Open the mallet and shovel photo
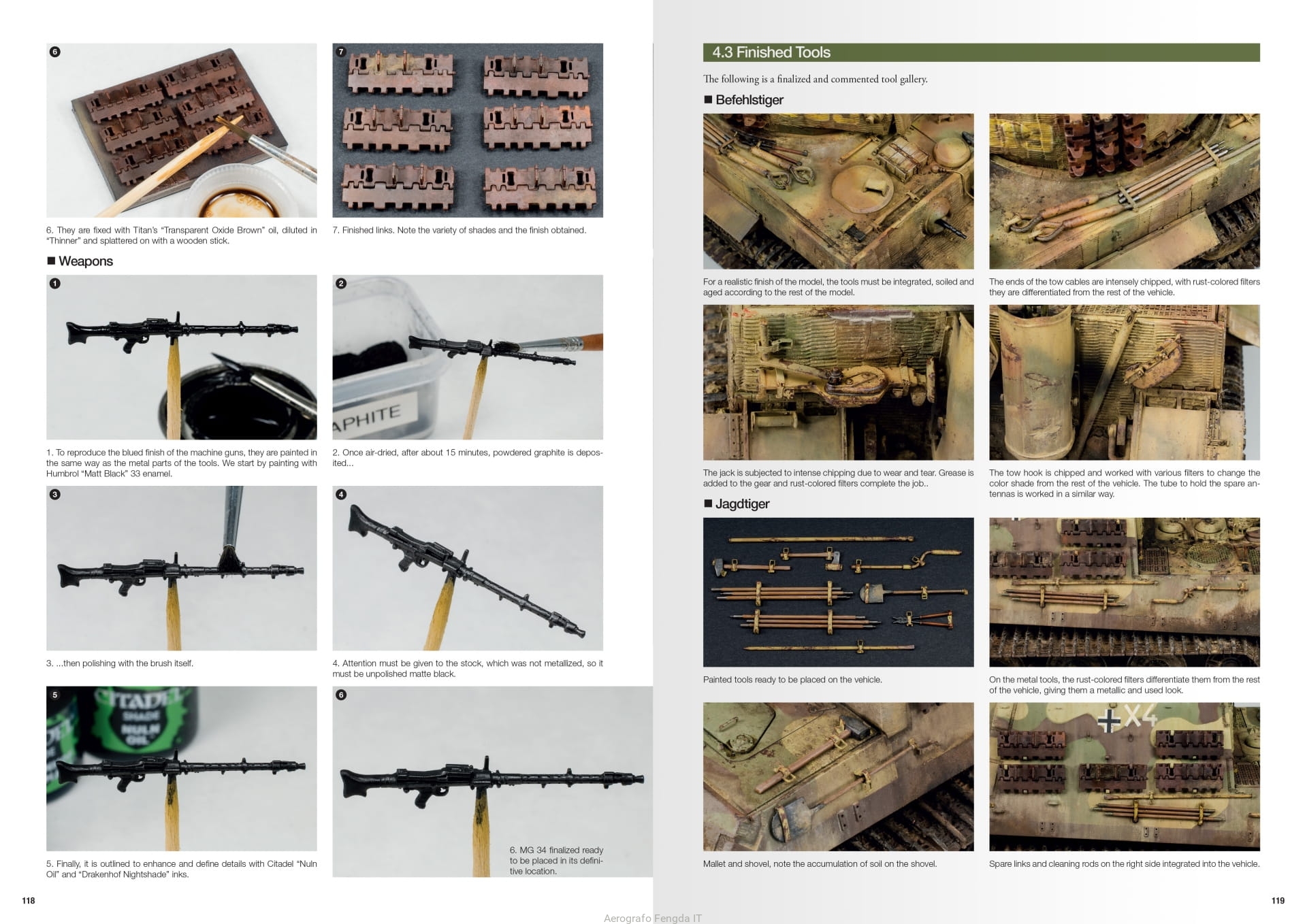The width and height of the screenshot is (1307, 924). (838, 776)
